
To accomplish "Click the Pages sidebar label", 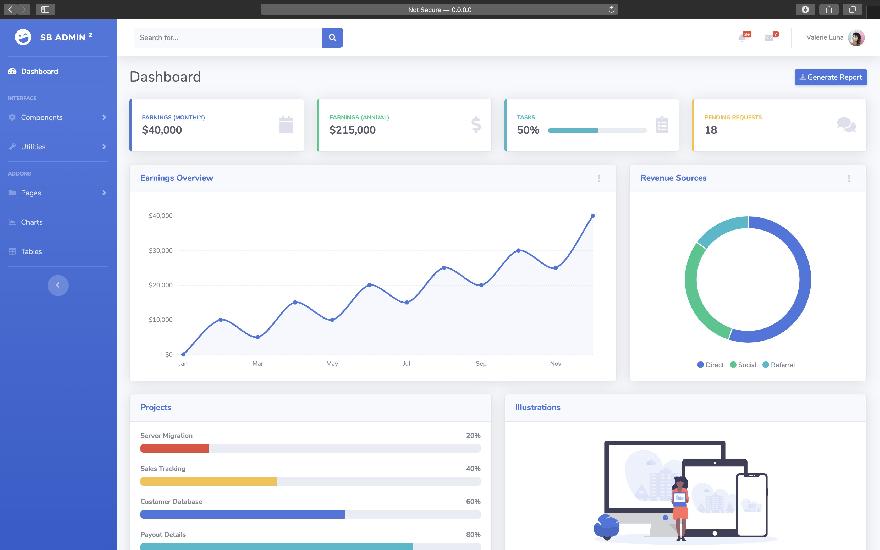I will (x=31, y=192).
